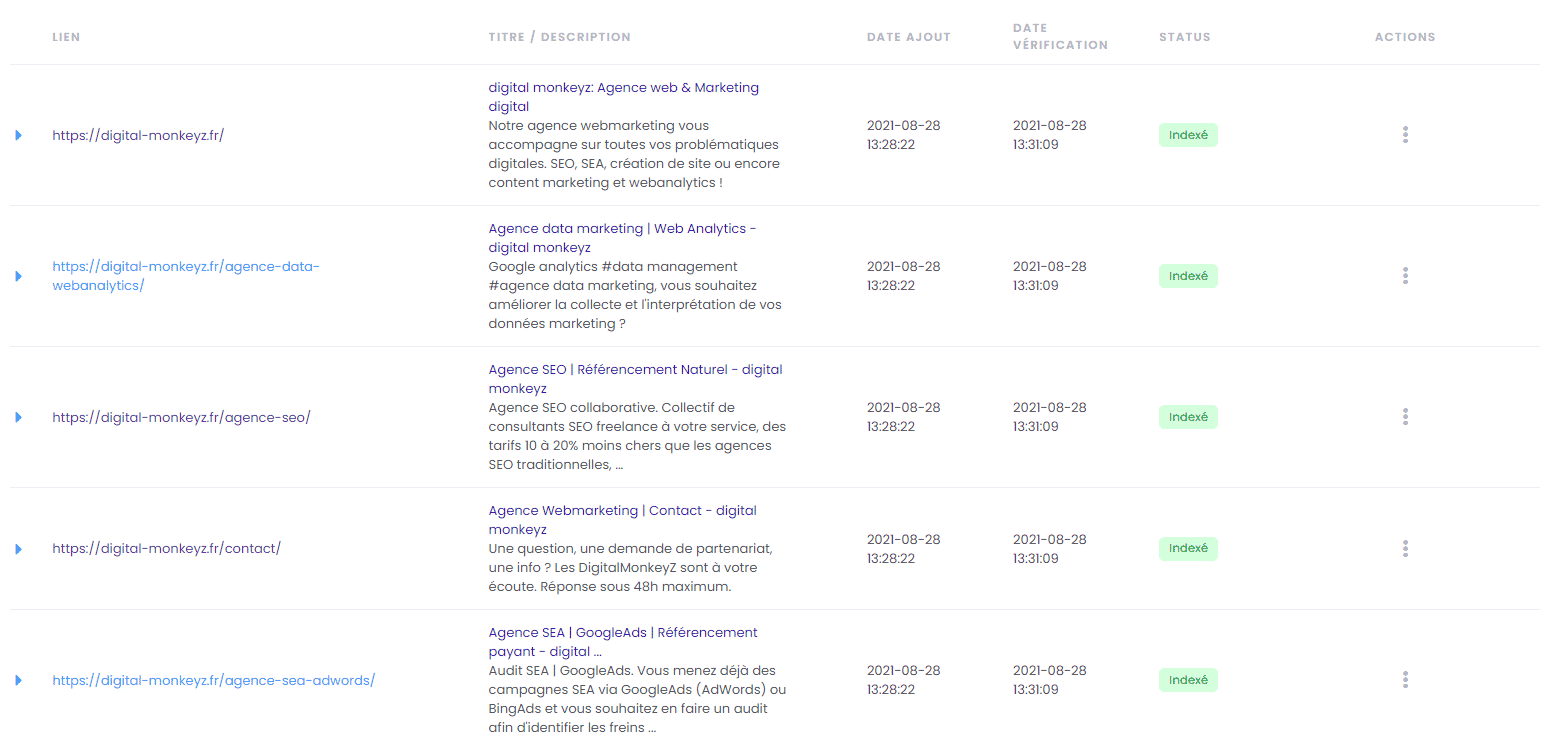Expand the agence-sea-adwords row details
This screenshot has height=748, width=1548.
pyautogui.click(x=18, y=679)
